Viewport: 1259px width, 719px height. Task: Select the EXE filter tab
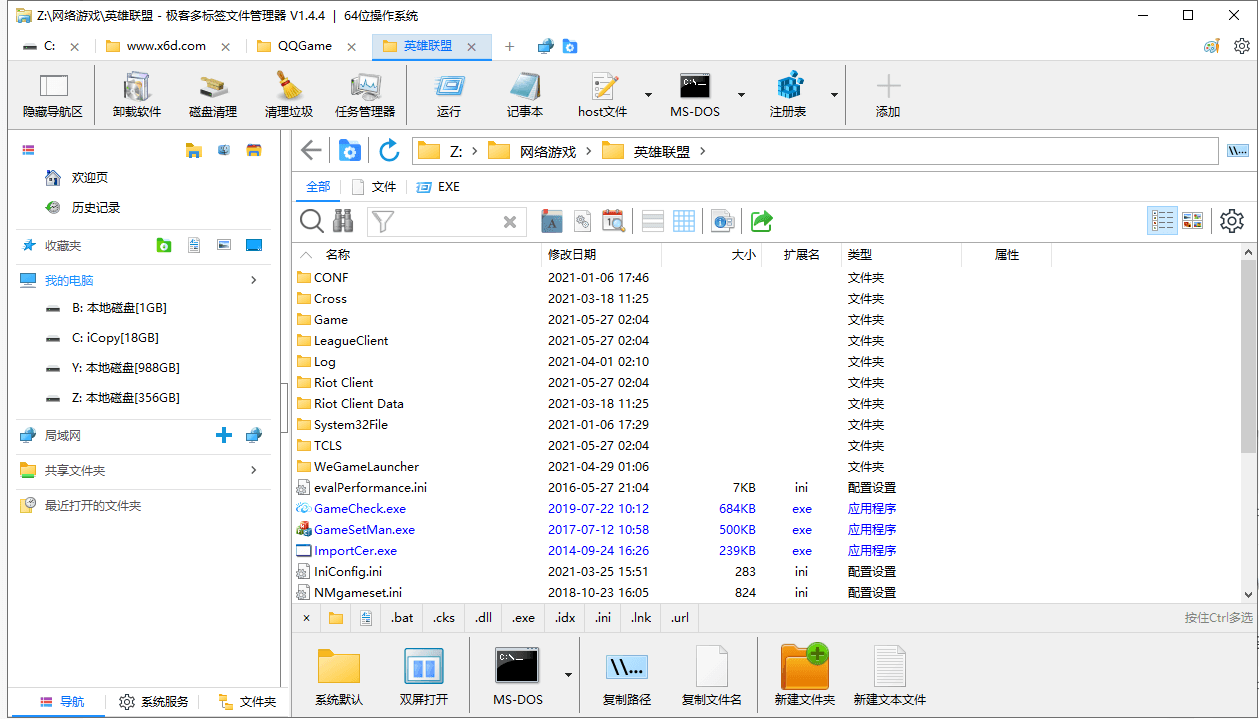tap(438, 187)
